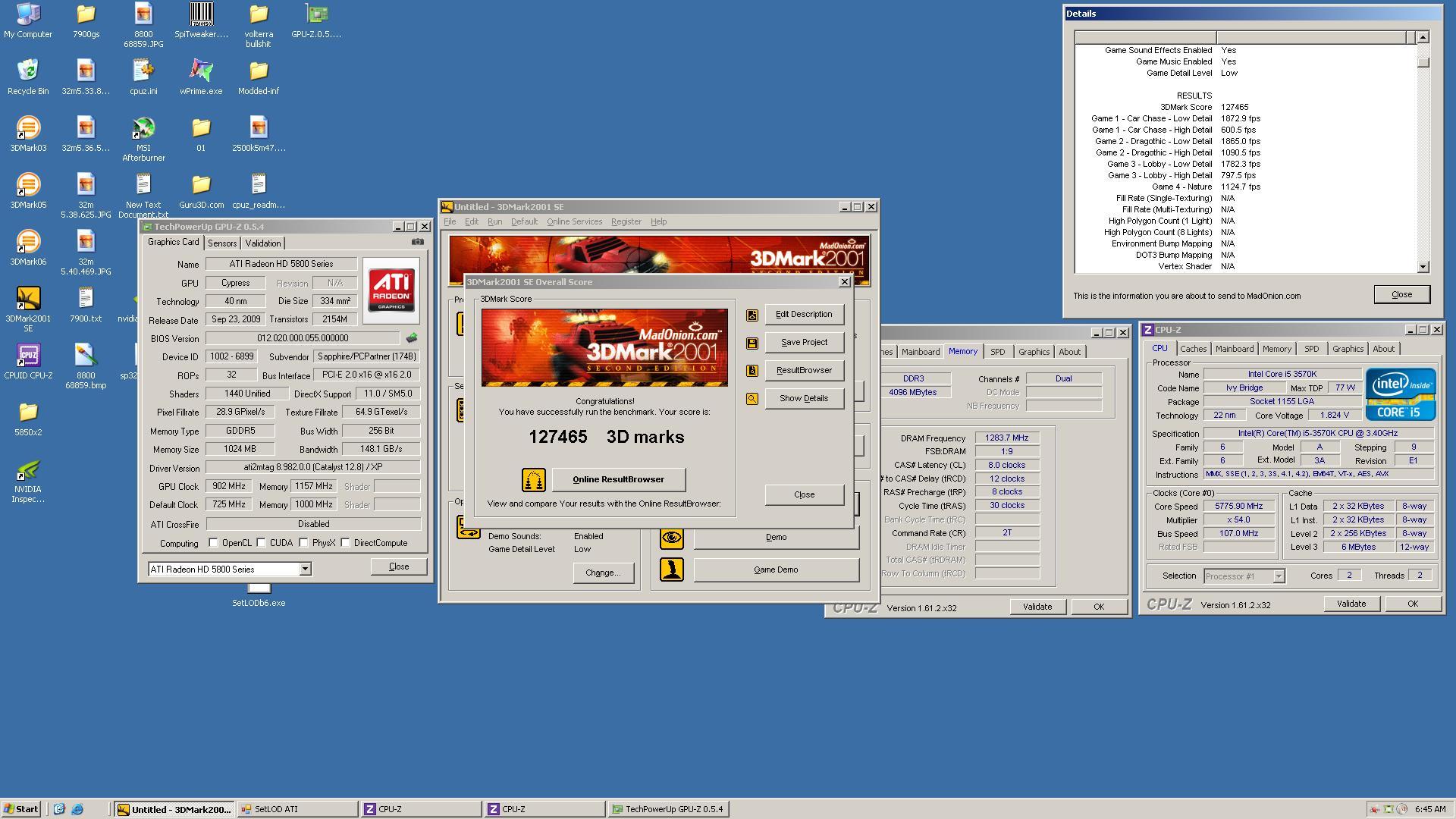Screen dimensions: 1456x819
Task: Enable the OpenCL checkbox
Action: click(x=214, y=543)
